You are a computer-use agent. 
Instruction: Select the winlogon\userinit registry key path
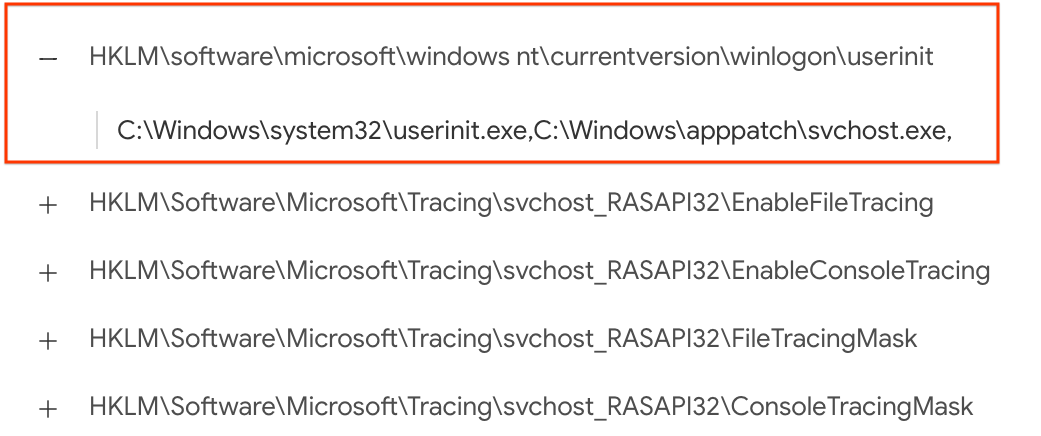pos(511,57)
